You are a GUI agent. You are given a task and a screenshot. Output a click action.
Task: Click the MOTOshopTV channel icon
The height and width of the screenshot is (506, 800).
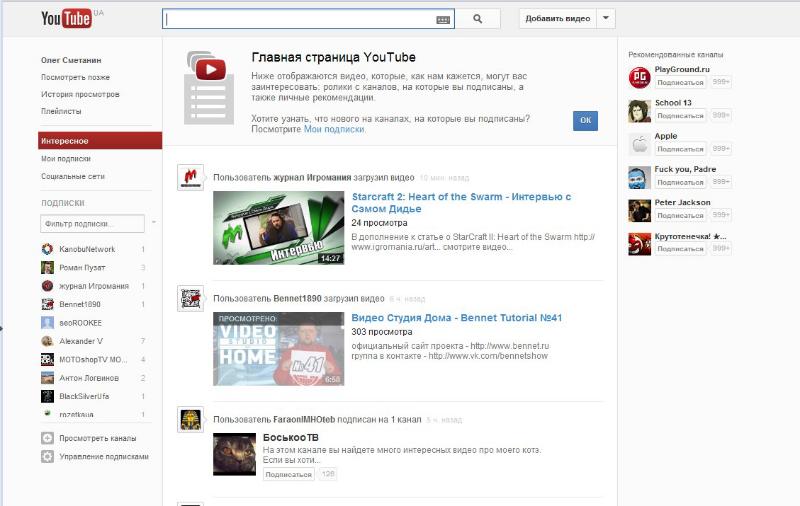[47, 360]
